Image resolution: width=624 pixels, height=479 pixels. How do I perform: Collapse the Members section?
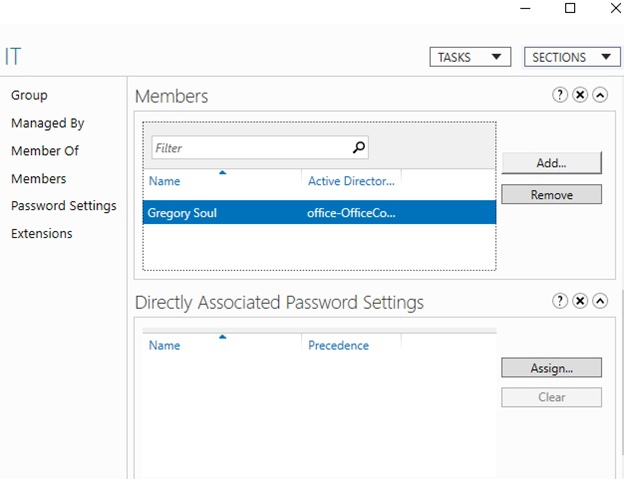(600, 95)
